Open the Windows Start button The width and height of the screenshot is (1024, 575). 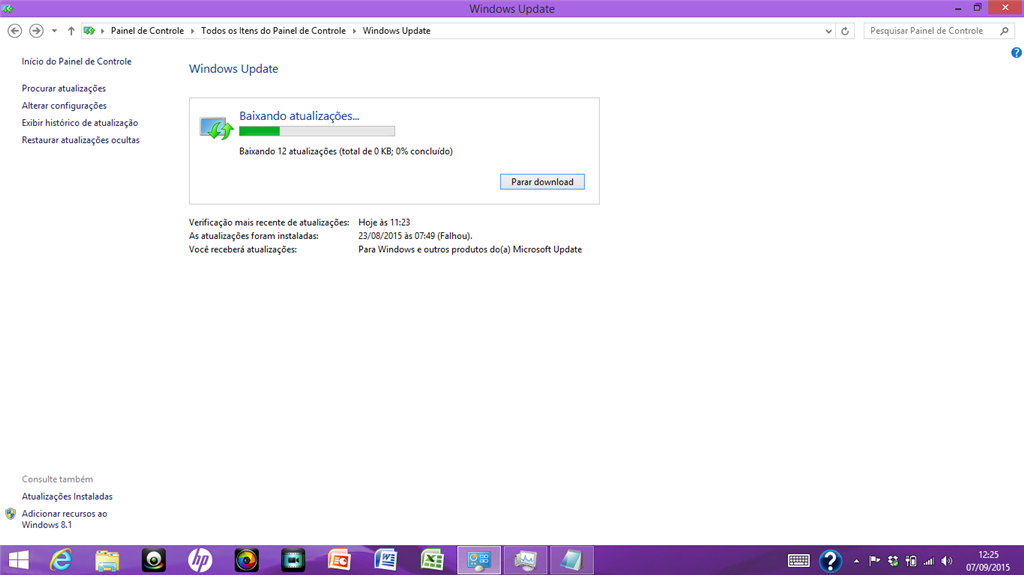[18, 560]
